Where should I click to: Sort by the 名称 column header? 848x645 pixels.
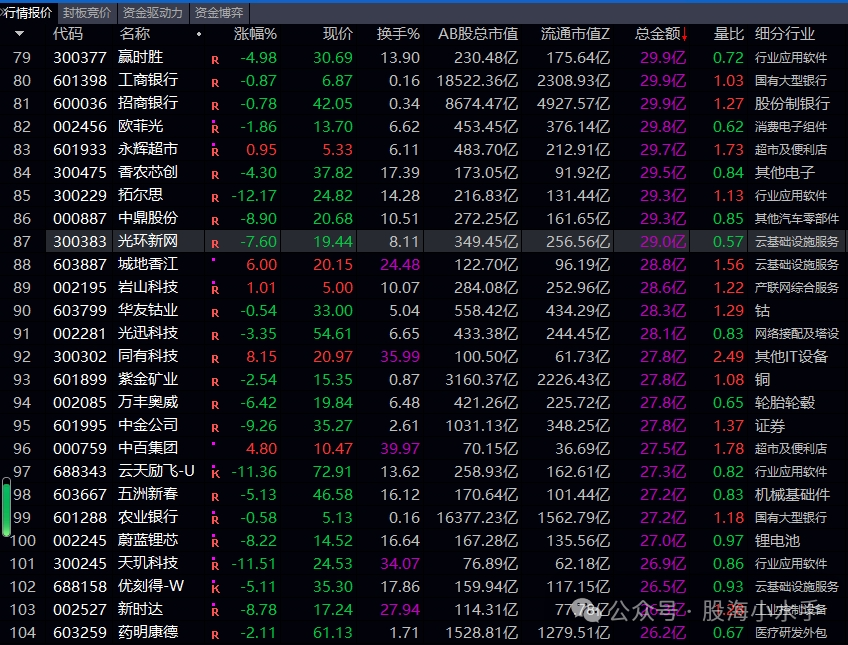[x=135, y=34]
